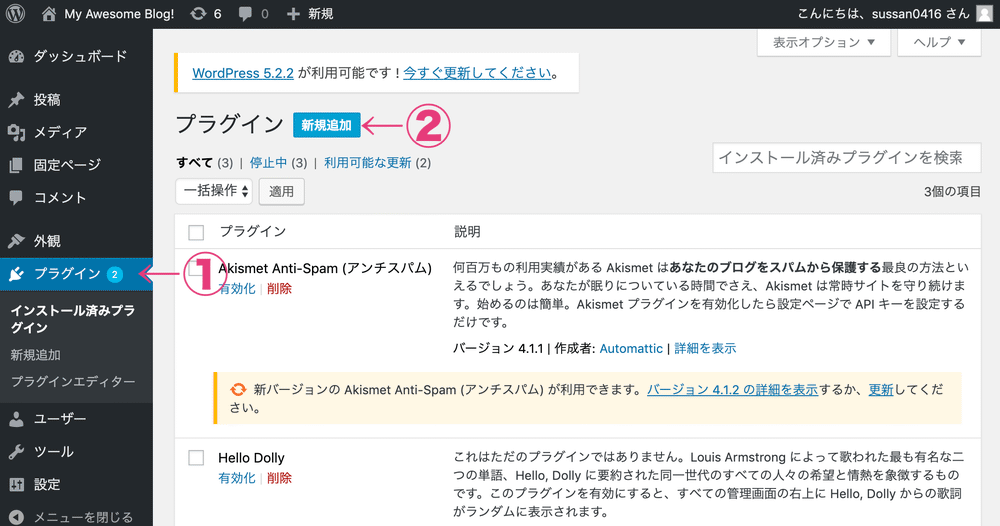Toggle the select-all checkbox in table header
This screenshot has width=1000, height=526.
coord(196,232)
